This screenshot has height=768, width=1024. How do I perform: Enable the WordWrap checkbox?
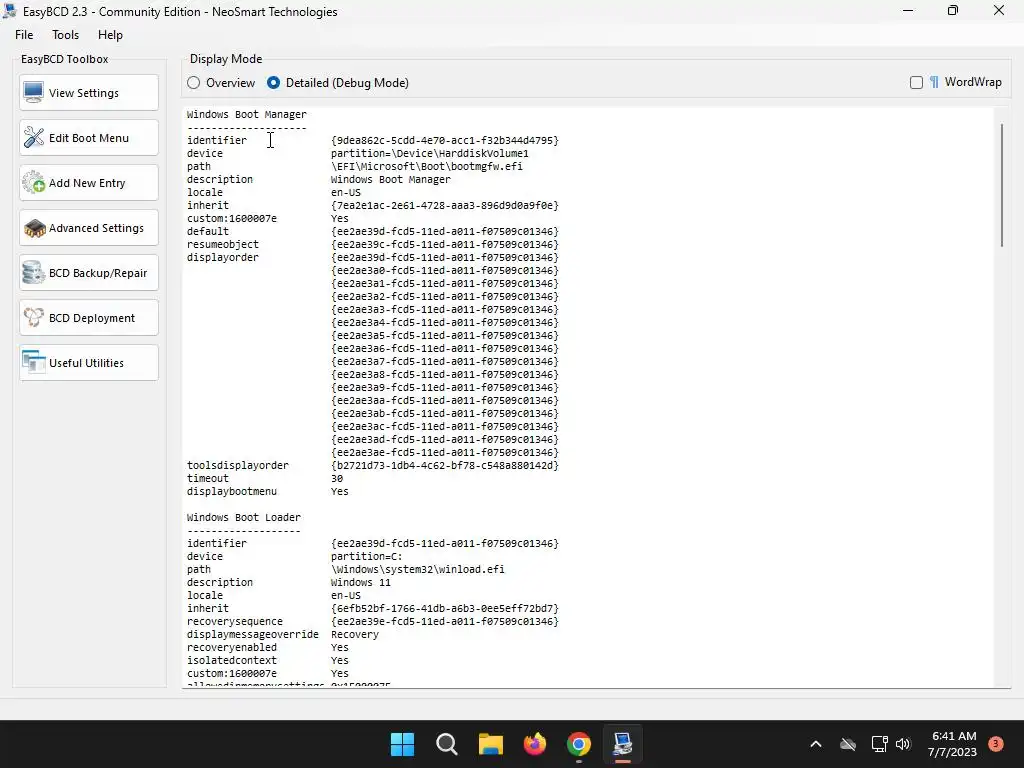916,82
